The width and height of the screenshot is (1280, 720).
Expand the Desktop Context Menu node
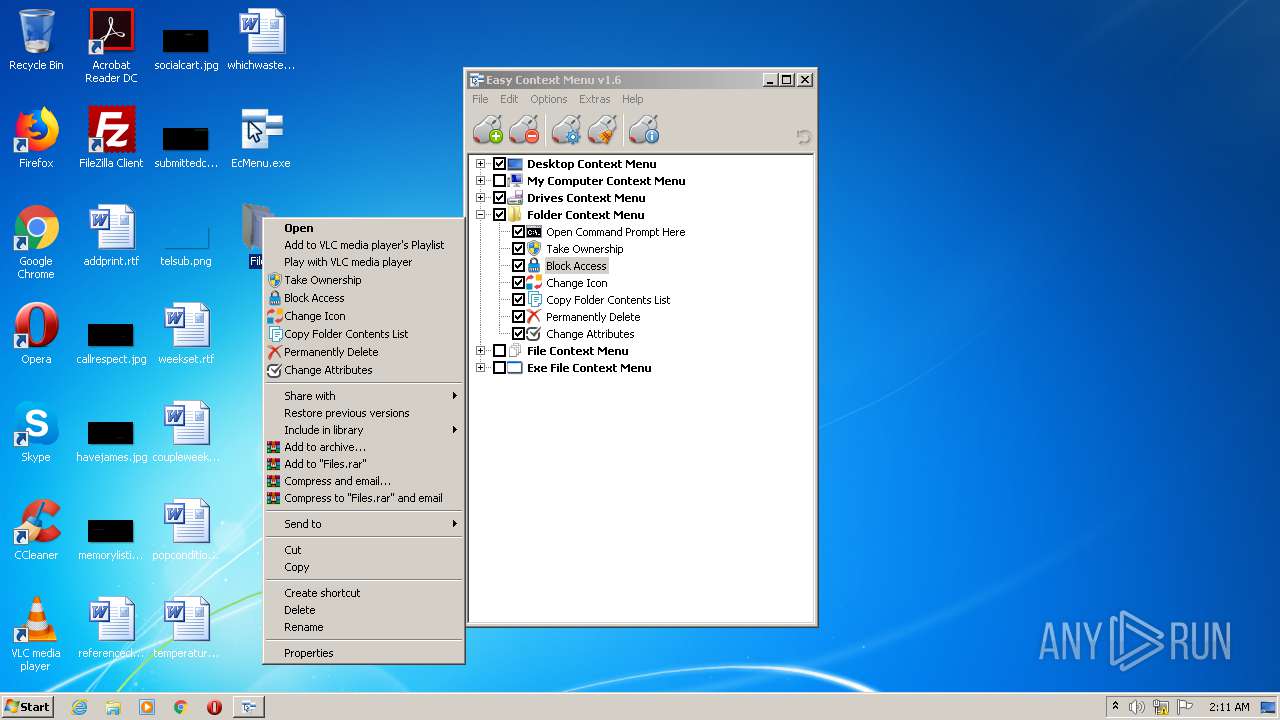[x=481, y=164]
